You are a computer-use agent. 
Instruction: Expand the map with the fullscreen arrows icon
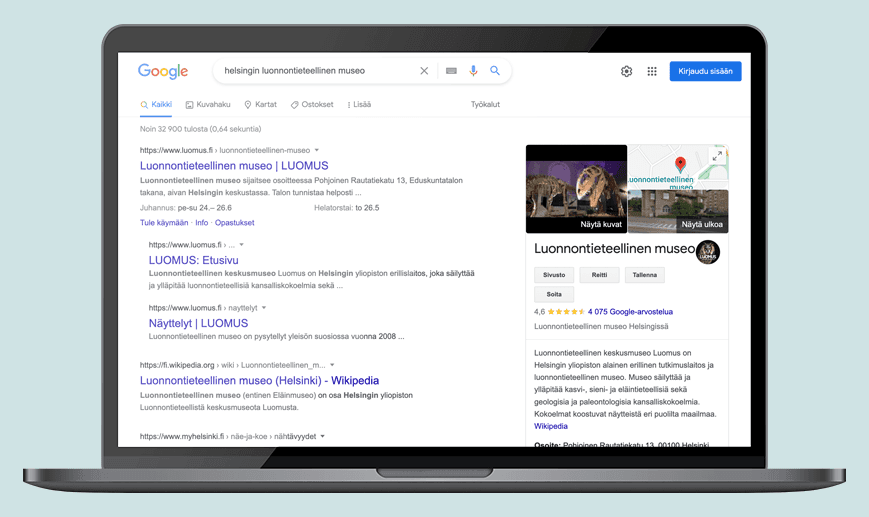717,156
